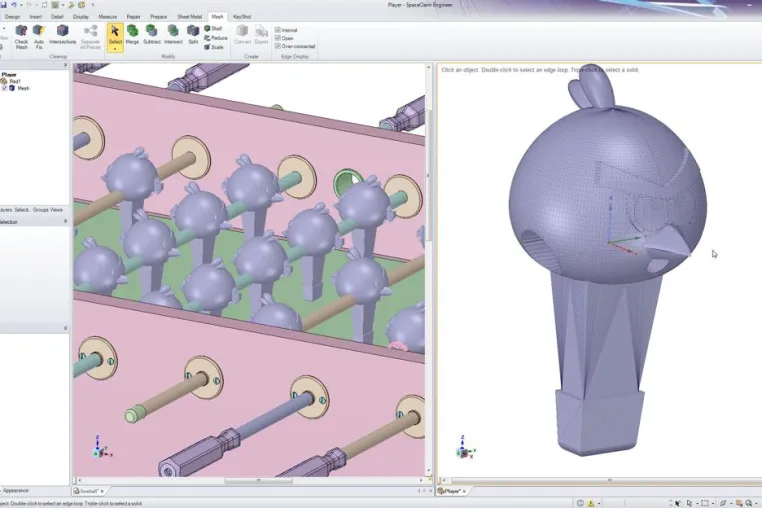Screen dimensions: 762x508
Task: Click the arrow selection filter icon in status bar
Action: tap(690, 503)
